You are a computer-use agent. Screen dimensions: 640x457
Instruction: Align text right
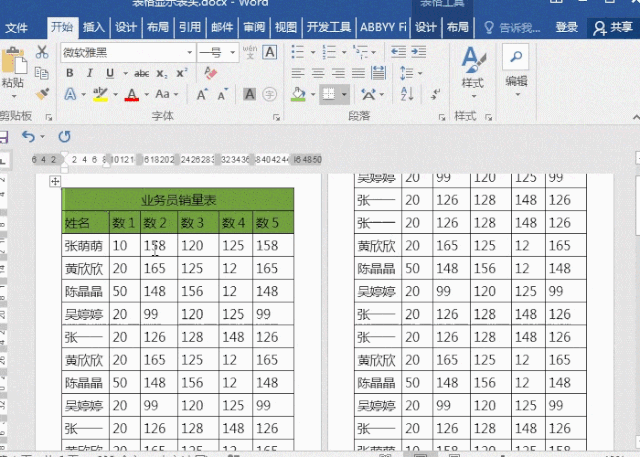coord(338,73)
